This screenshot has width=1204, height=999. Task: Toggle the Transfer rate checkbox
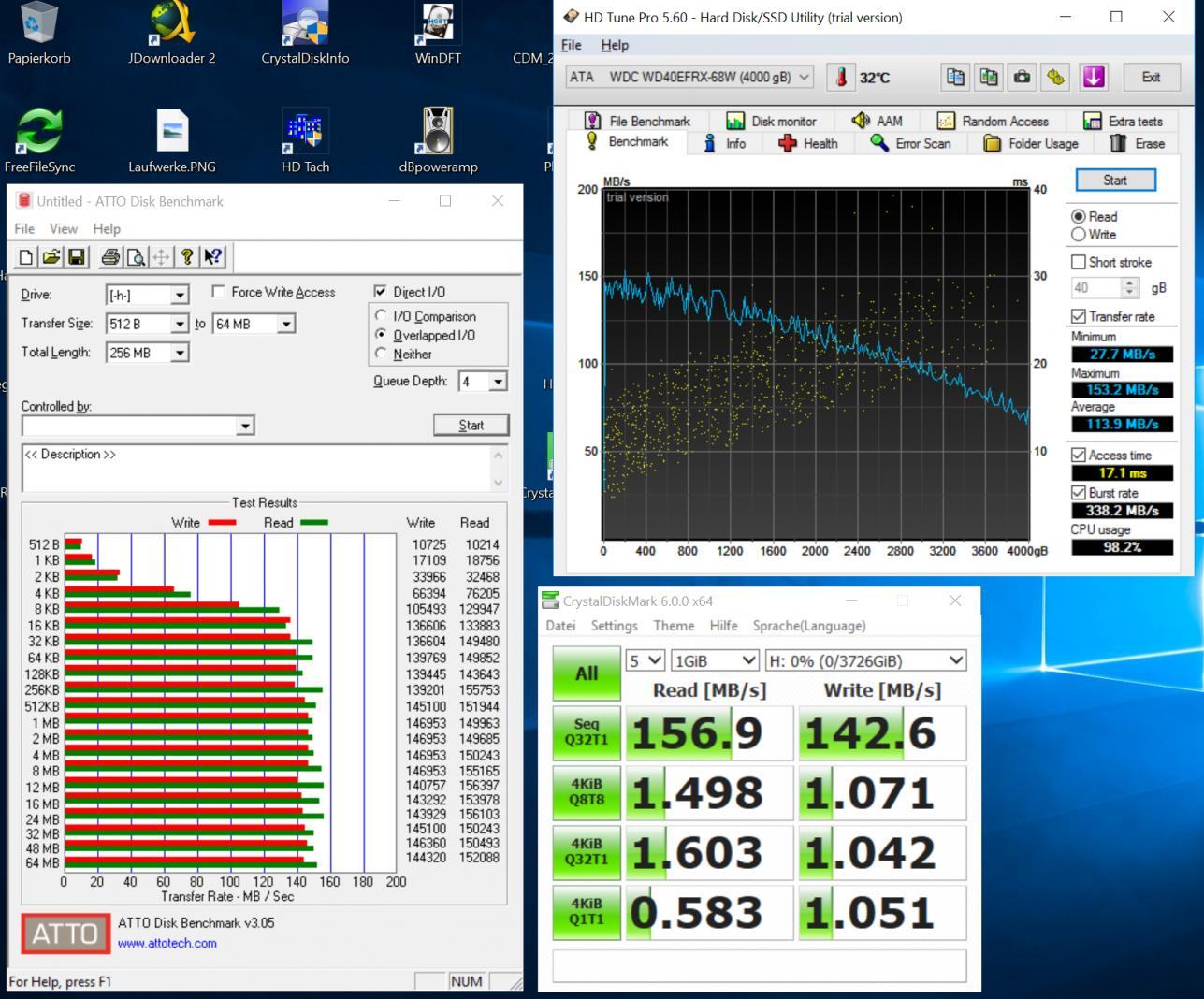click(x=1079, y=316)
